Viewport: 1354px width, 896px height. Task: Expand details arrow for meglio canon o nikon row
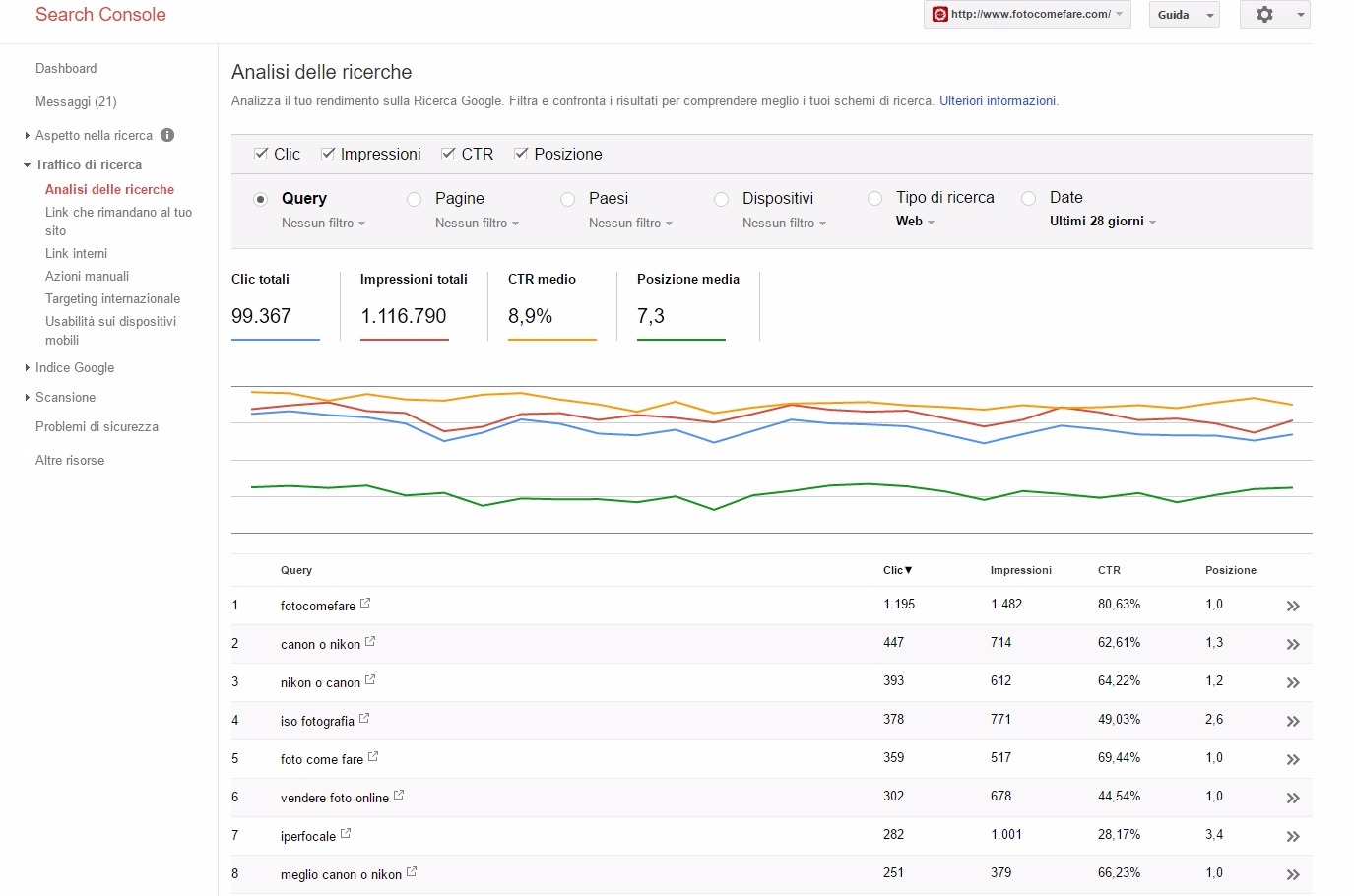1293,875
